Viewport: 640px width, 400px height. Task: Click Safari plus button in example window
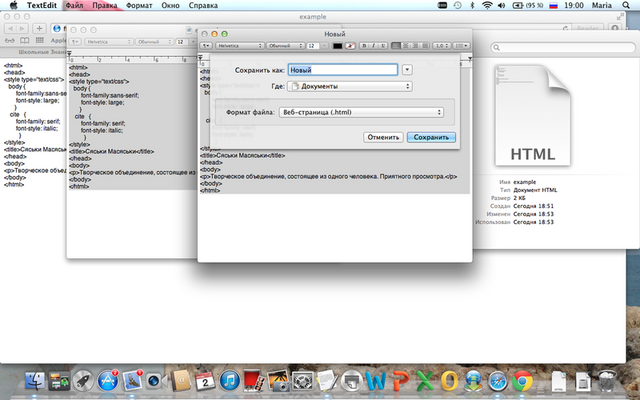(39, 28)
